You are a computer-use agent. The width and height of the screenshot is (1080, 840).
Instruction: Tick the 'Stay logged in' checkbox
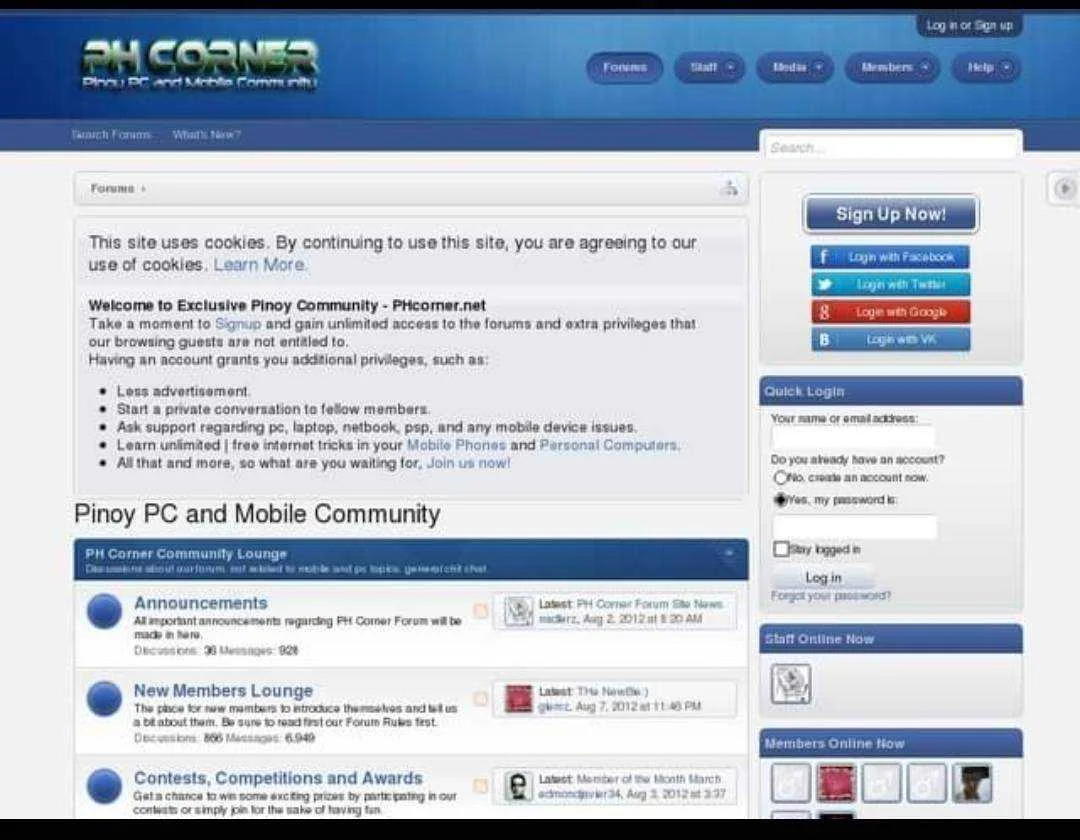point(780,549)
